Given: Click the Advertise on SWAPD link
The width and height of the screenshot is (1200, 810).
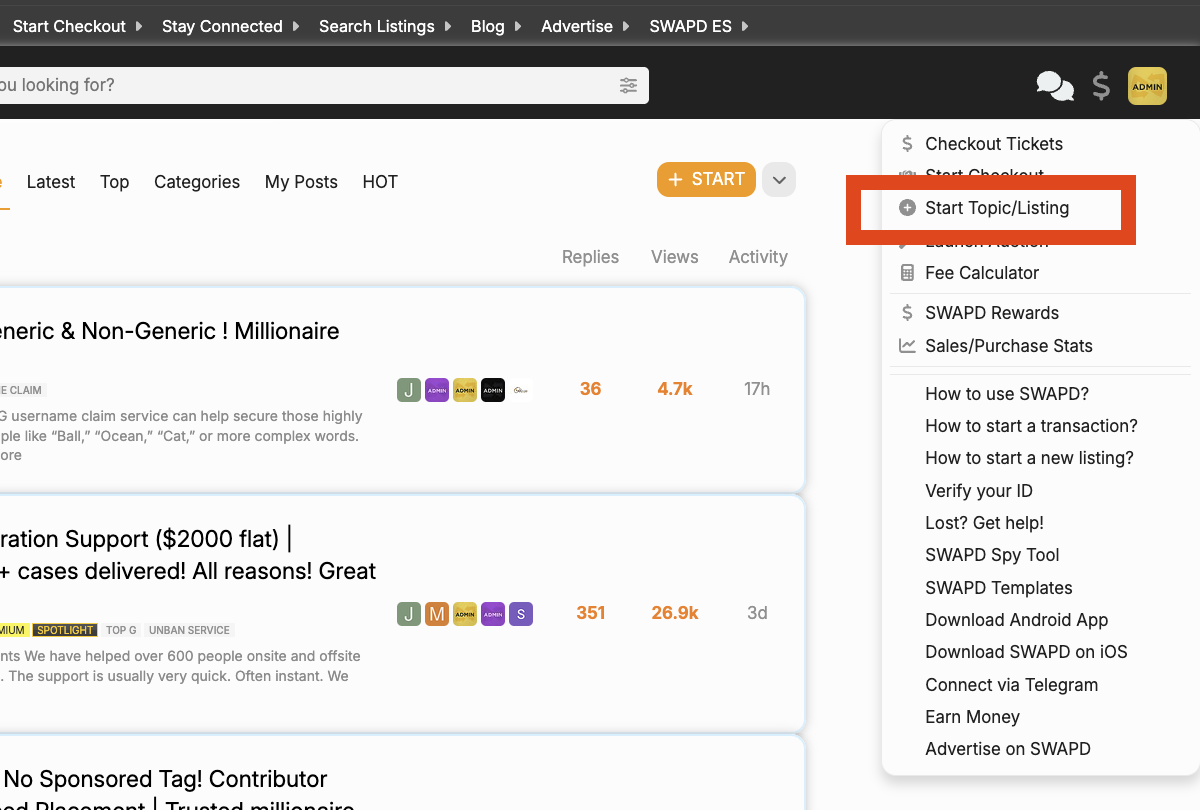Looking at the screenshot, I should [1008, 749].
